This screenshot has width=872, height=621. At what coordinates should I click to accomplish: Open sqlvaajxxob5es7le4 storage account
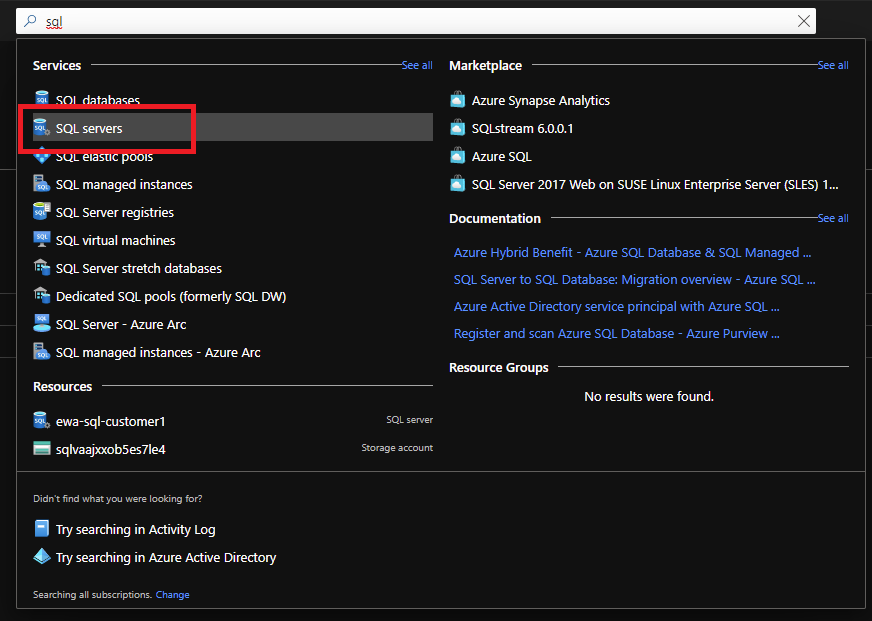coord(111,449)
